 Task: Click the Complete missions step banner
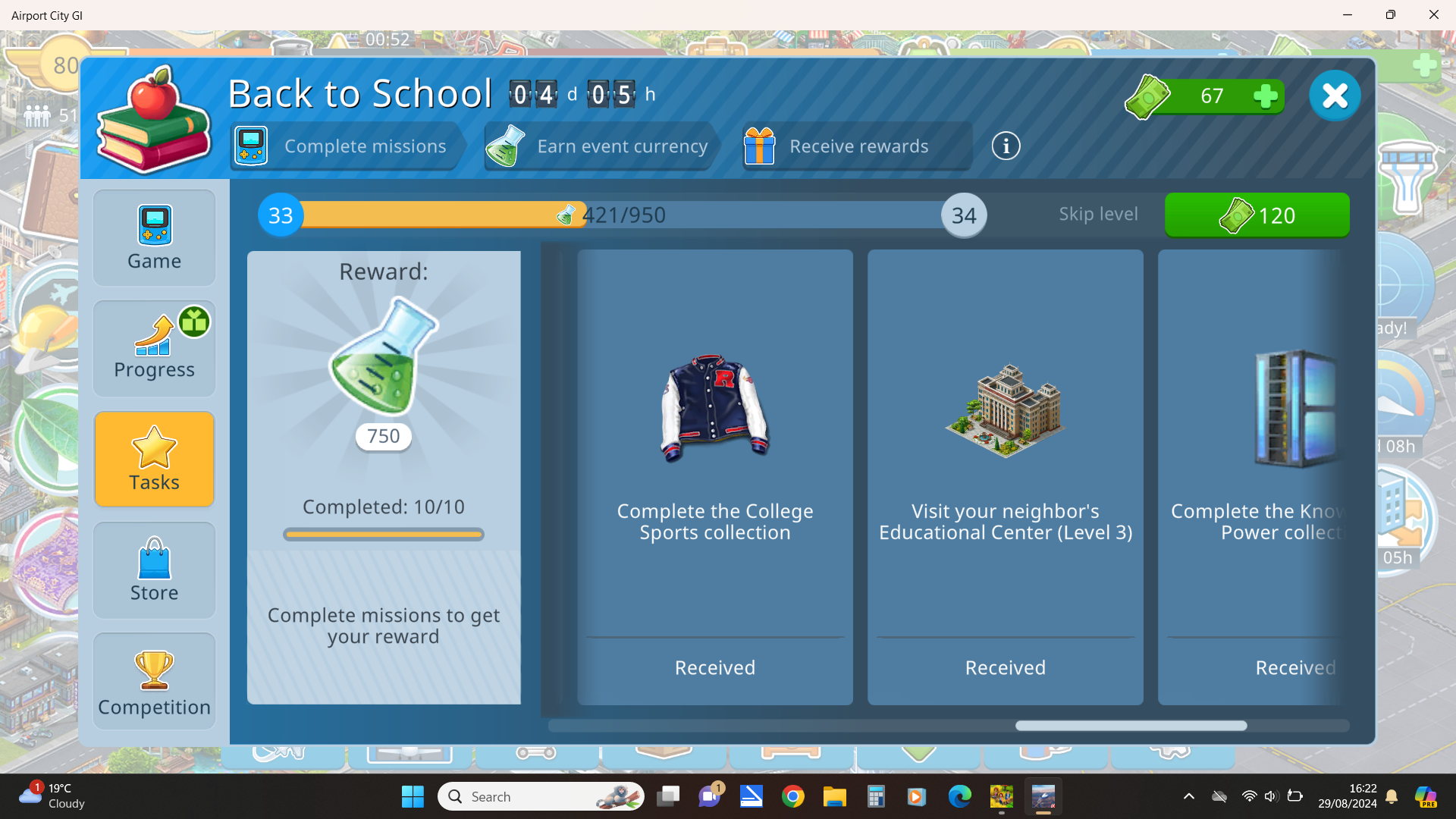click(347, 146)
